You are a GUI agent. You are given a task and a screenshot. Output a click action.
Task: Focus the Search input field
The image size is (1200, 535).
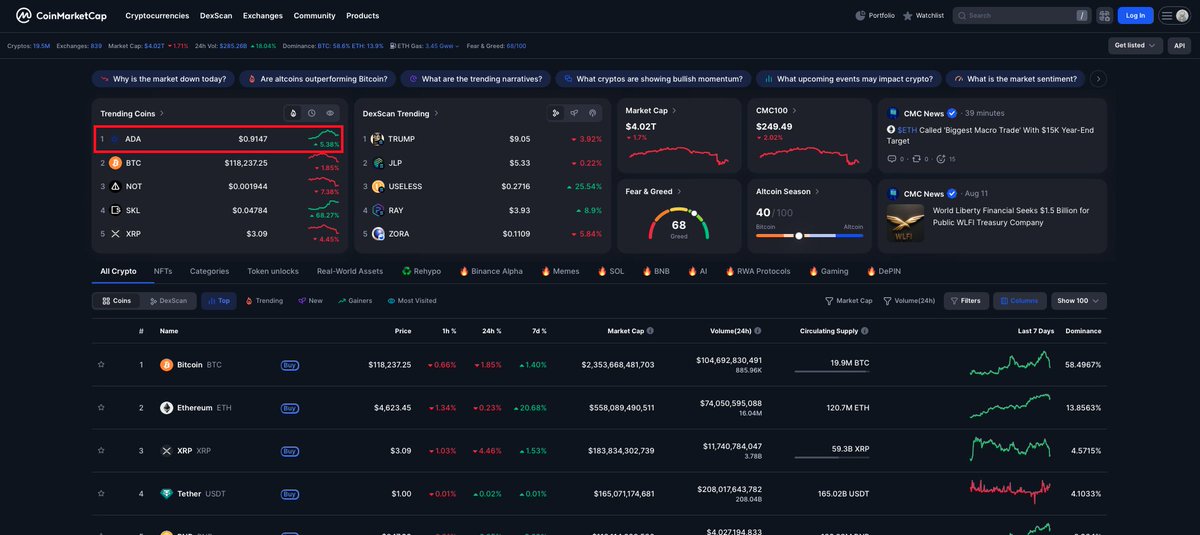click(x=1022, y=16)
